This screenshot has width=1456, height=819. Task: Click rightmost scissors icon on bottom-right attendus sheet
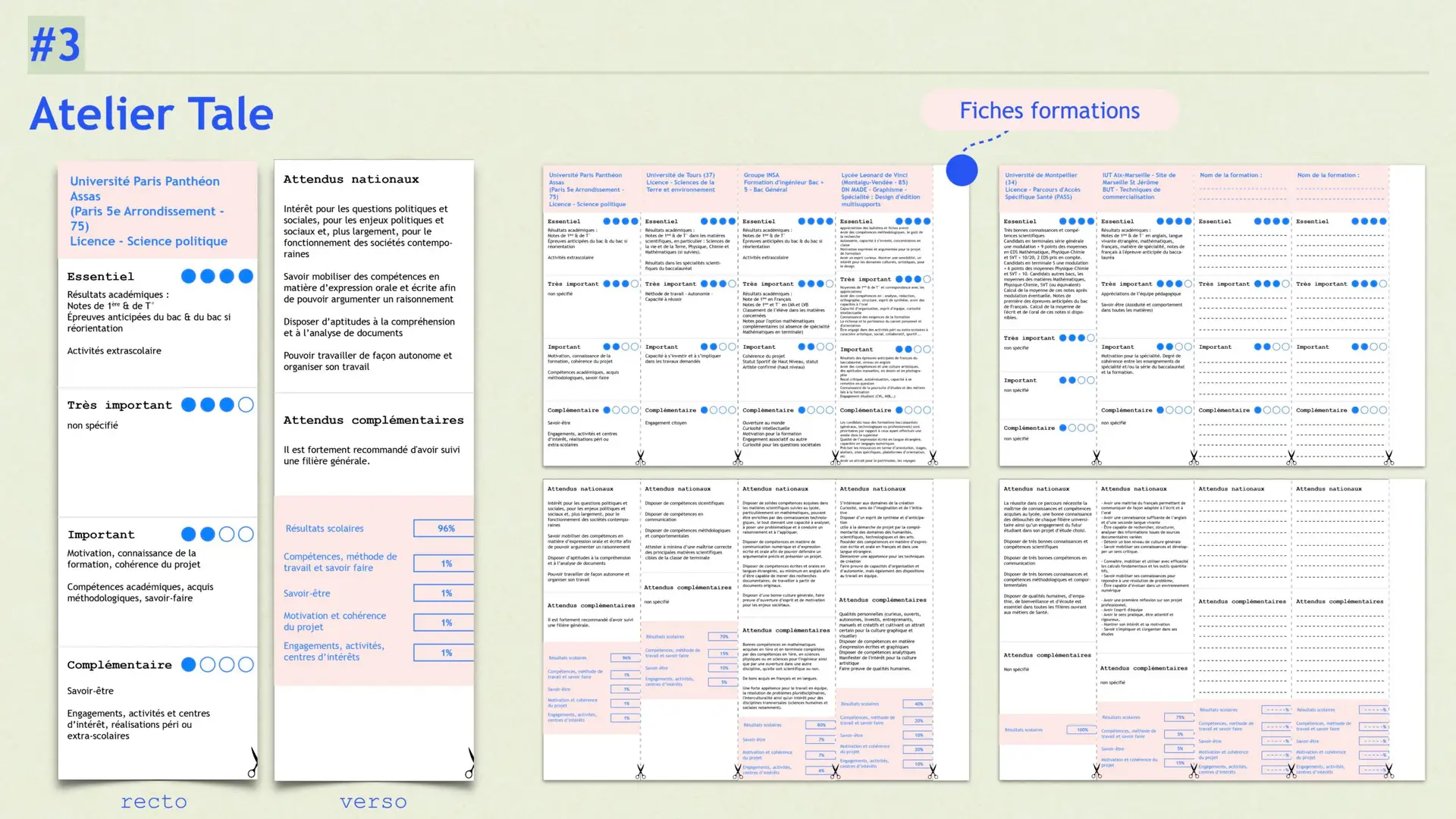coord(1389,772)
